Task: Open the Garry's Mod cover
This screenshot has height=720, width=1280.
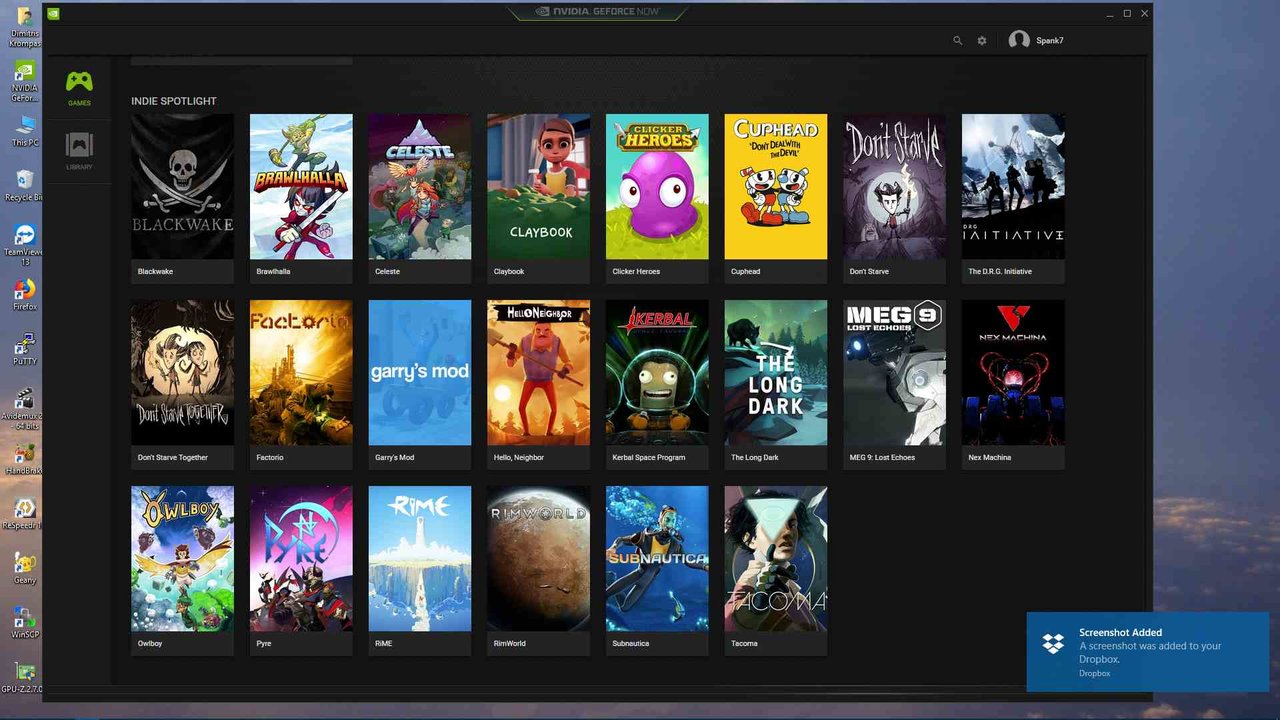Action: click(x=420, y=373)
